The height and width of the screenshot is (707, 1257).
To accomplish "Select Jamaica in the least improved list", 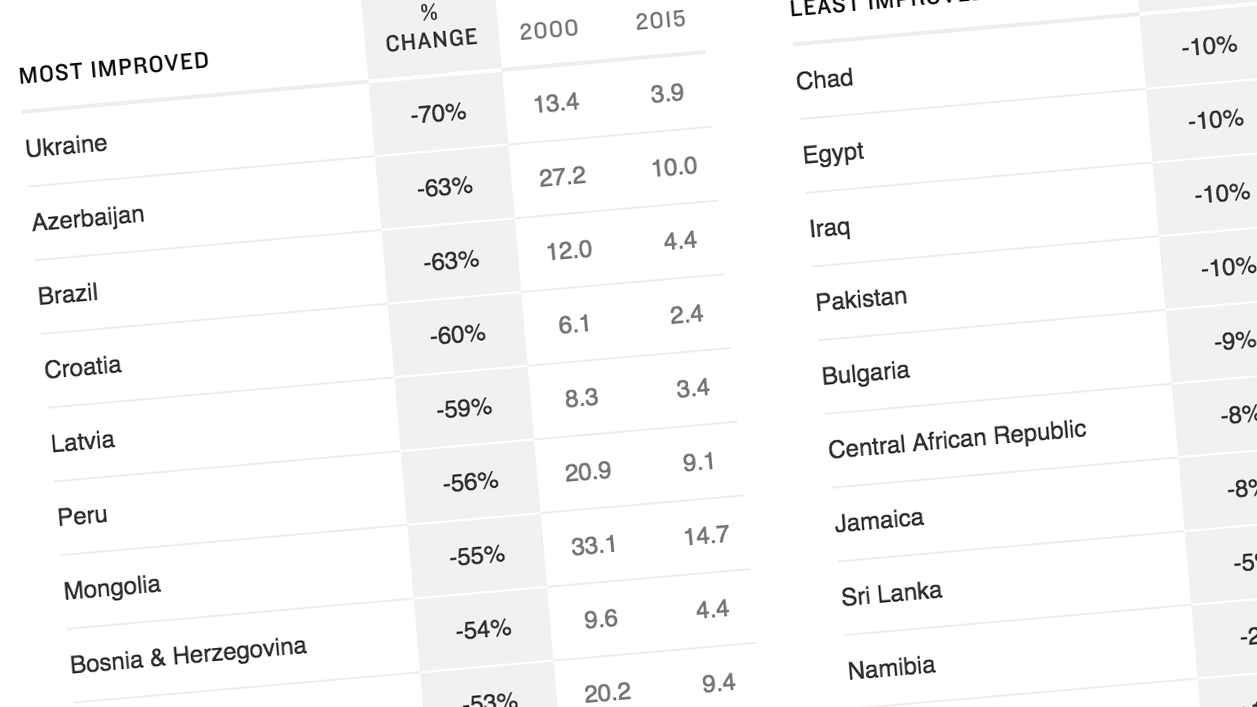I will 879,520.
